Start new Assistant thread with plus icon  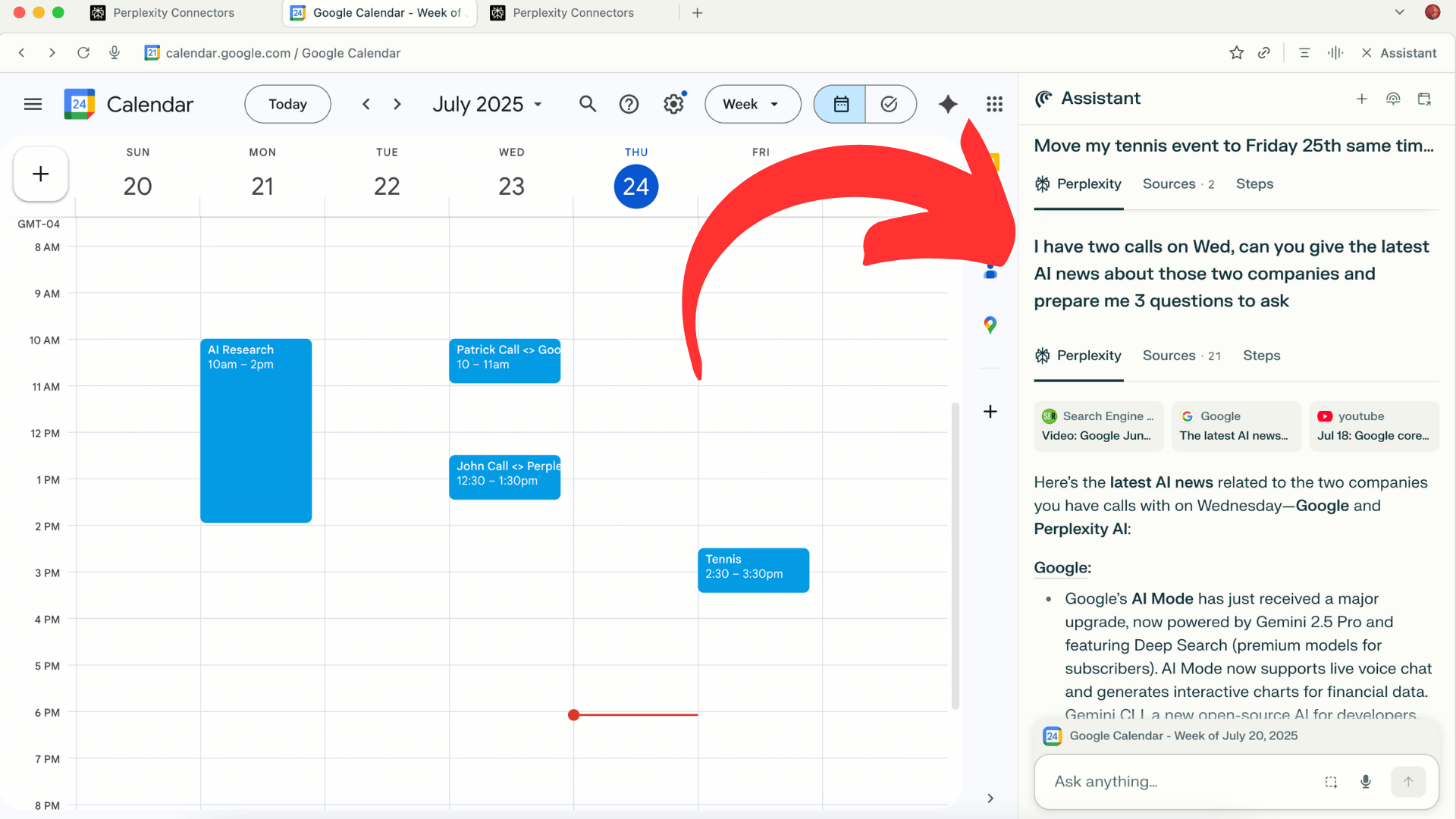pos(1362,99)
